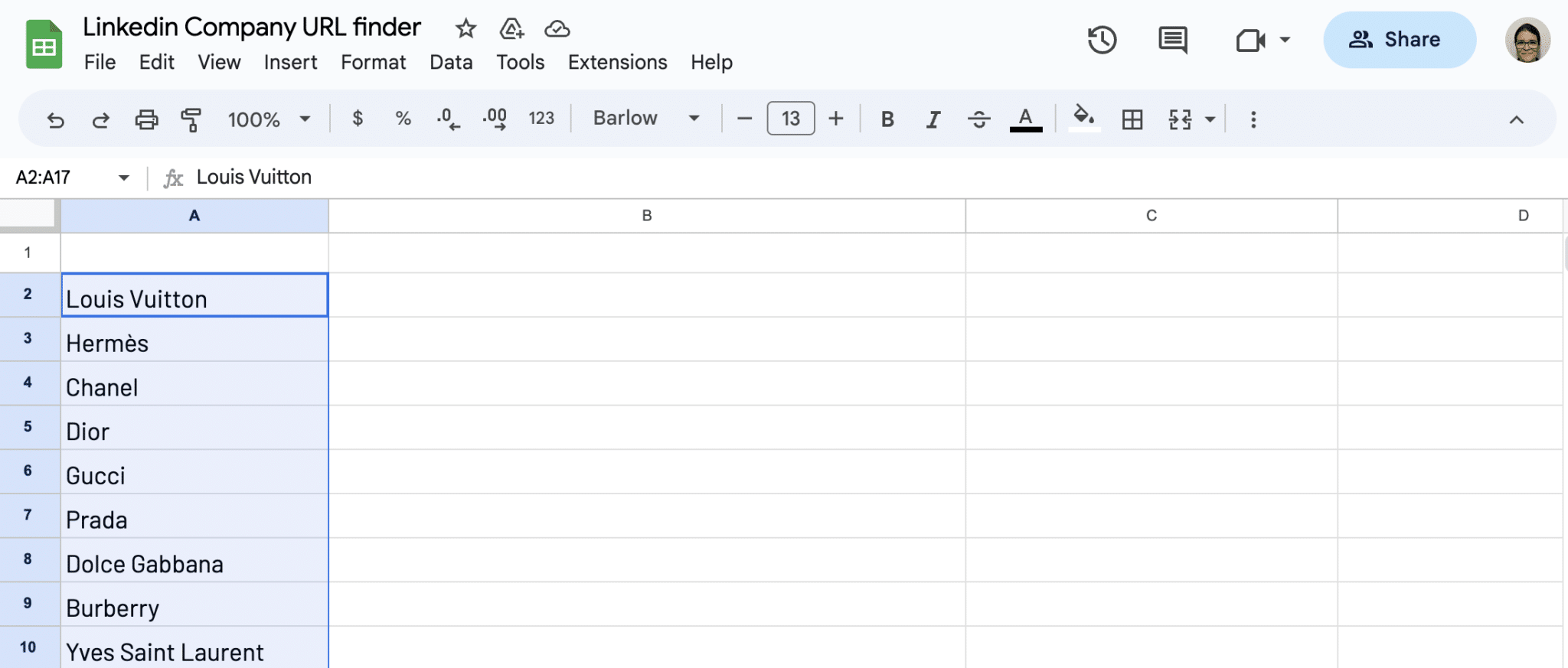Undo the last action
This screenshot has height=668, width=1568.
[x=55, y=119]
